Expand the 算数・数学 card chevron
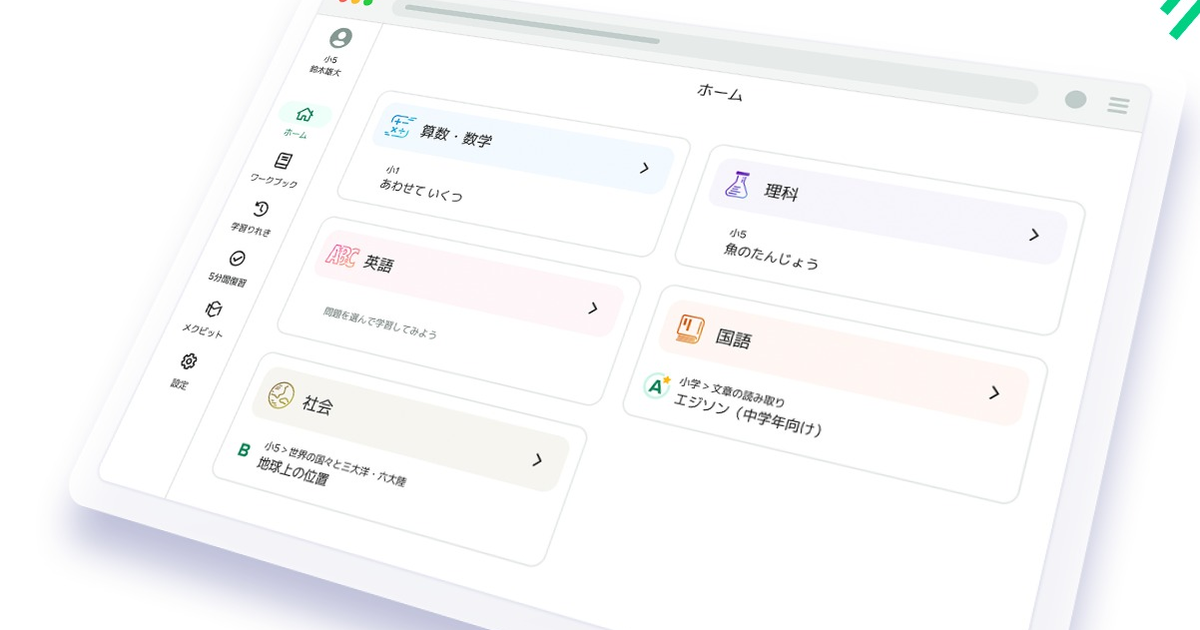 645,168
